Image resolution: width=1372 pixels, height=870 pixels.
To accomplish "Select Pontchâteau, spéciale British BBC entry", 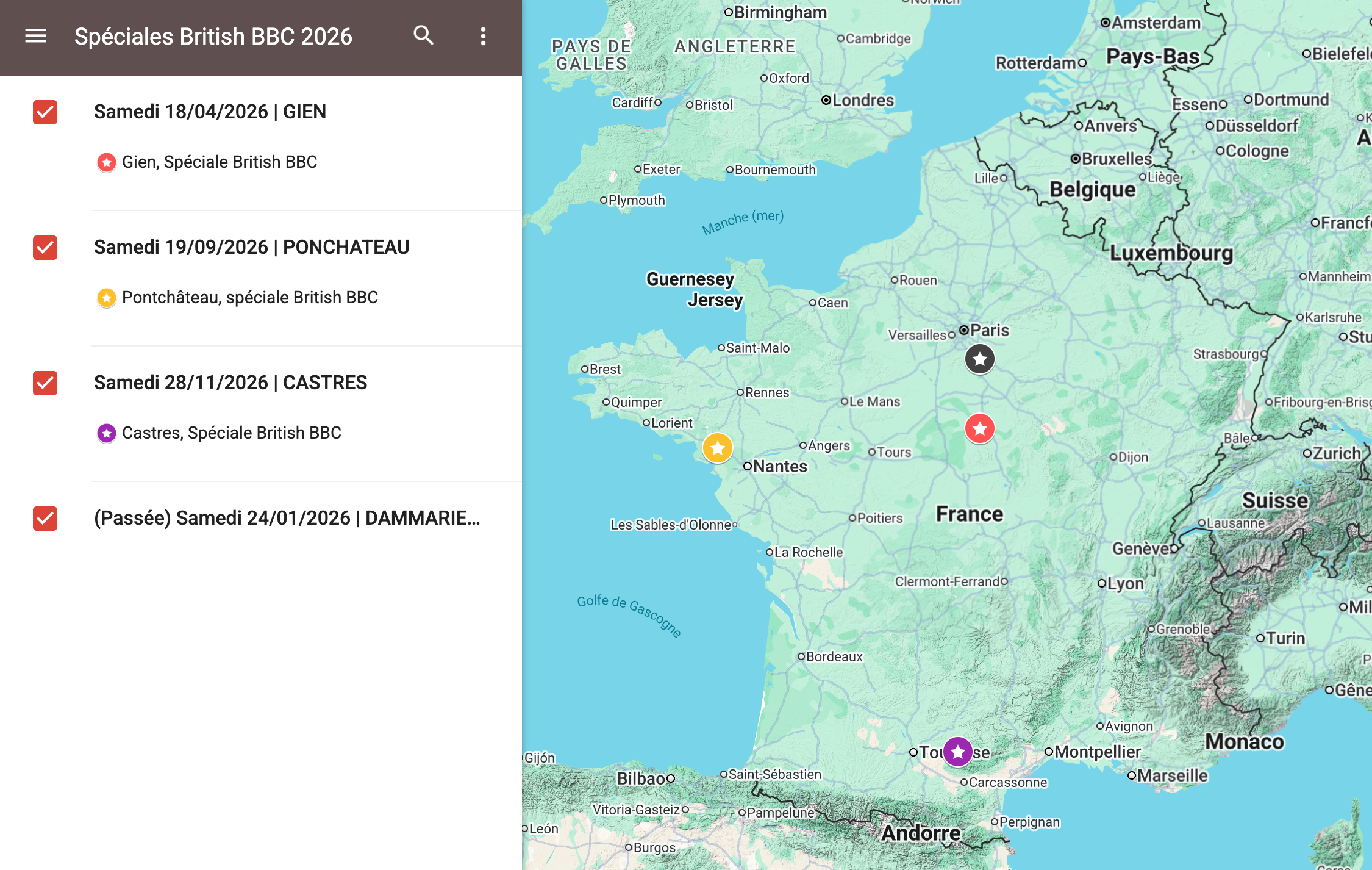I will click(x=250, y=298).
